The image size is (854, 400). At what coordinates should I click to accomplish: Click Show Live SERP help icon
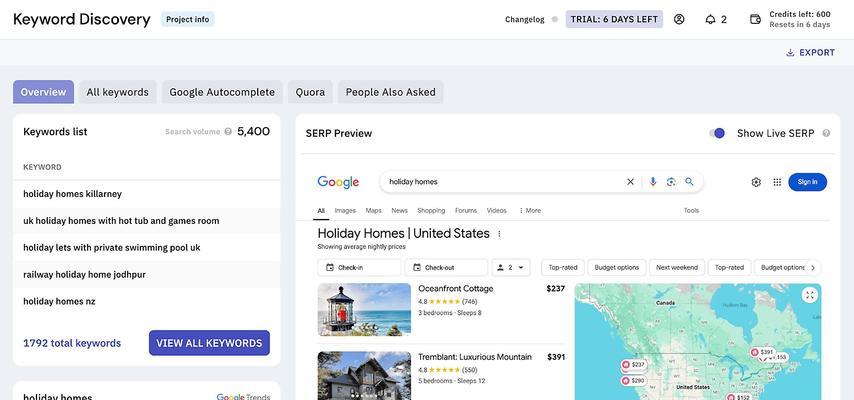click(x=826, y=133)
